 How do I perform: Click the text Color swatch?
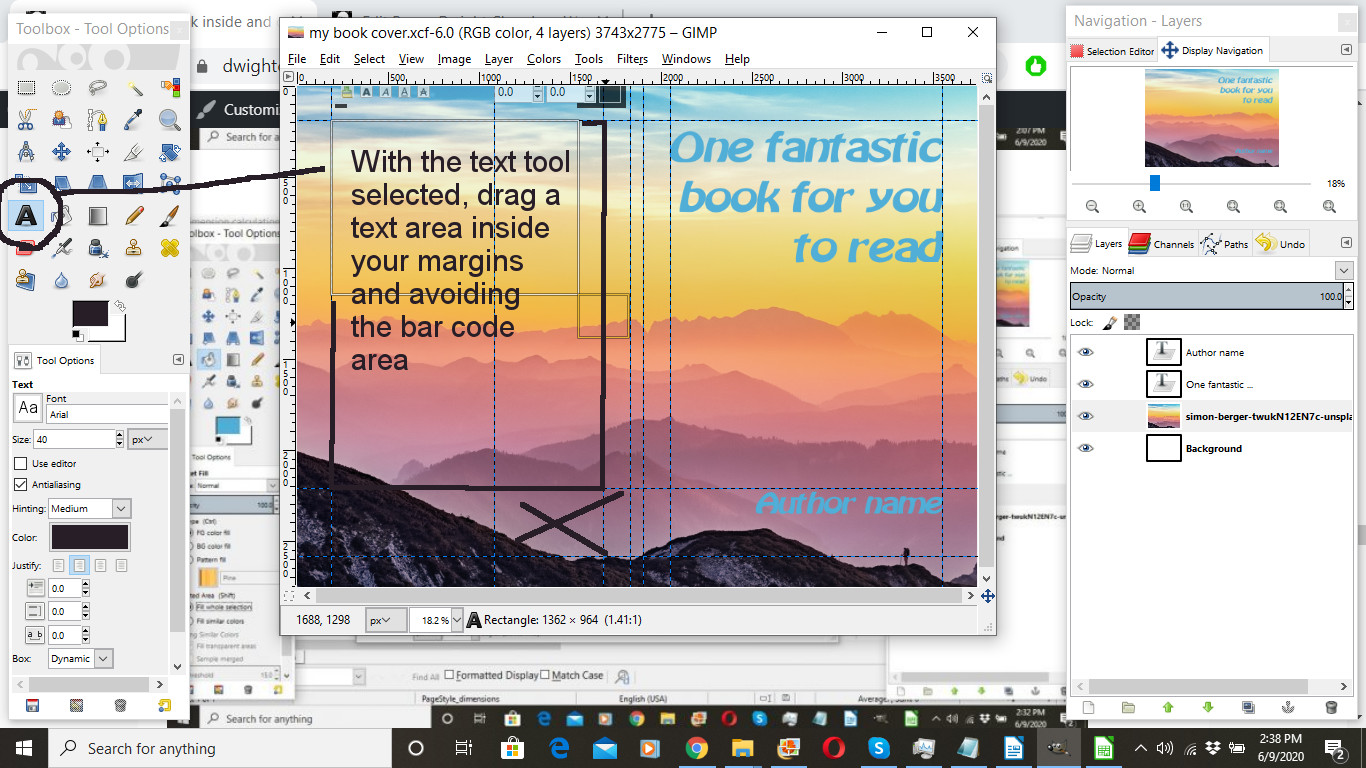[x=90, y=538]
